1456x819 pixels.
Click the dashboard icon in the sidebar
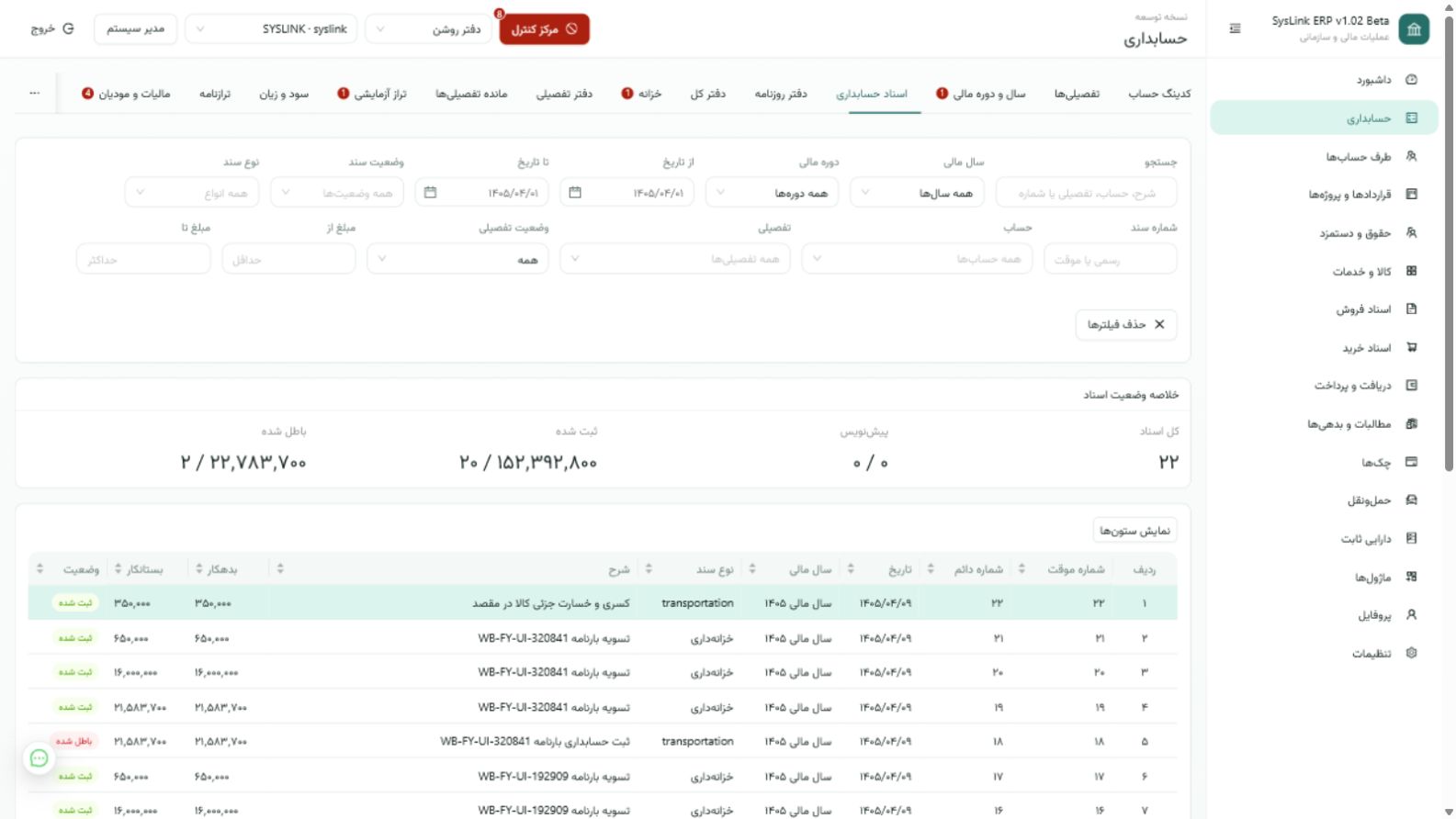pyautogui.click(x=1412, y=80)
